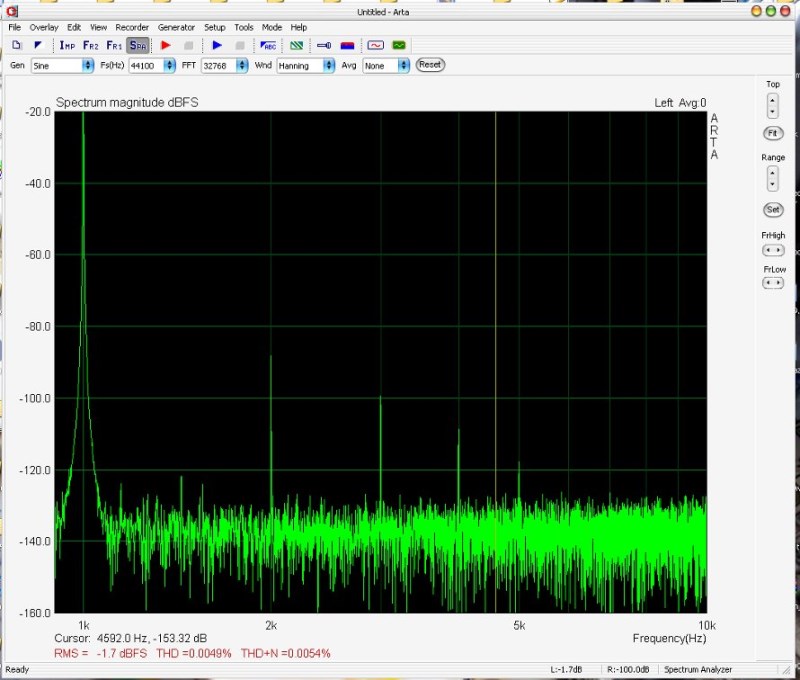The height and width of the screenshot is (680, 800).
Task: Switch to Imp impulse response mode
Action: pyautogui.click(x=67, y=45)
